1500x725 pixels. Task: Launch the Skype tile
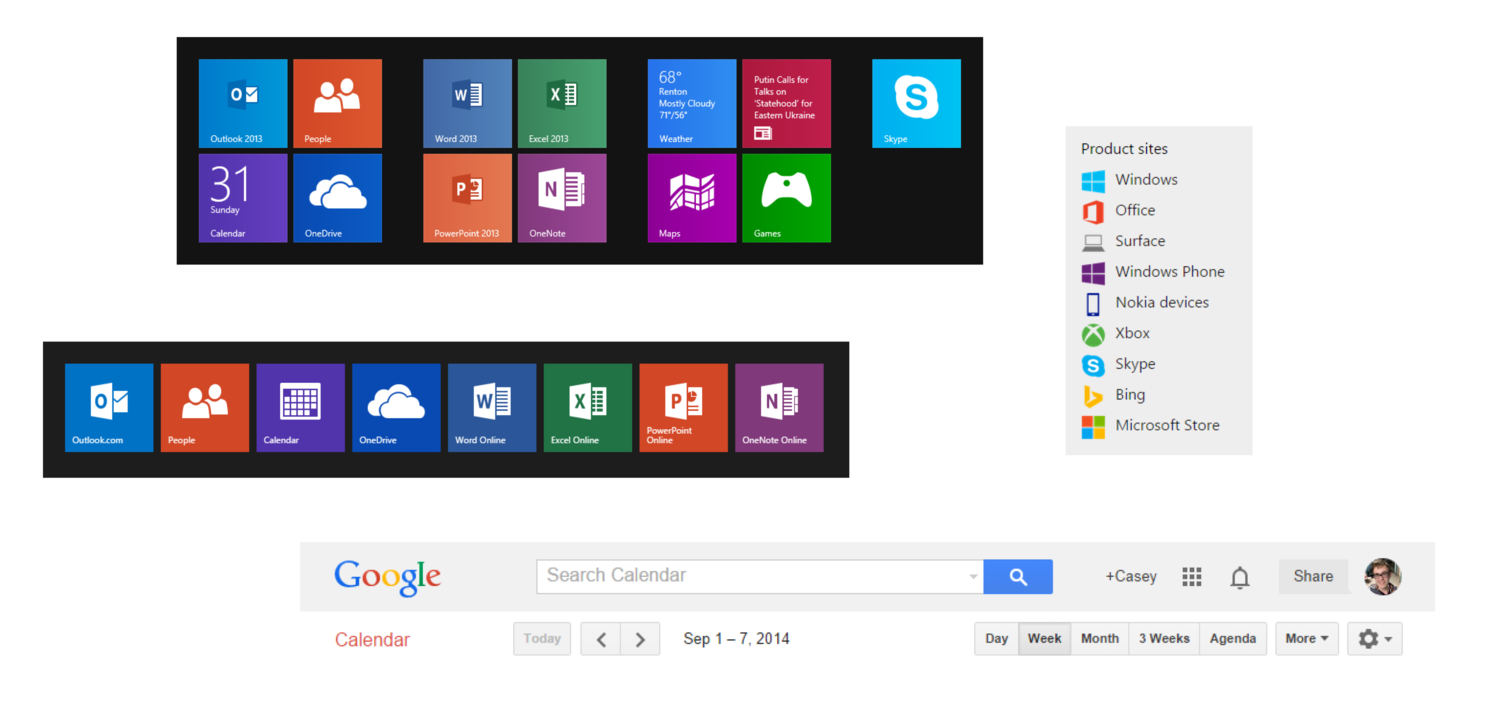point(916,103)
